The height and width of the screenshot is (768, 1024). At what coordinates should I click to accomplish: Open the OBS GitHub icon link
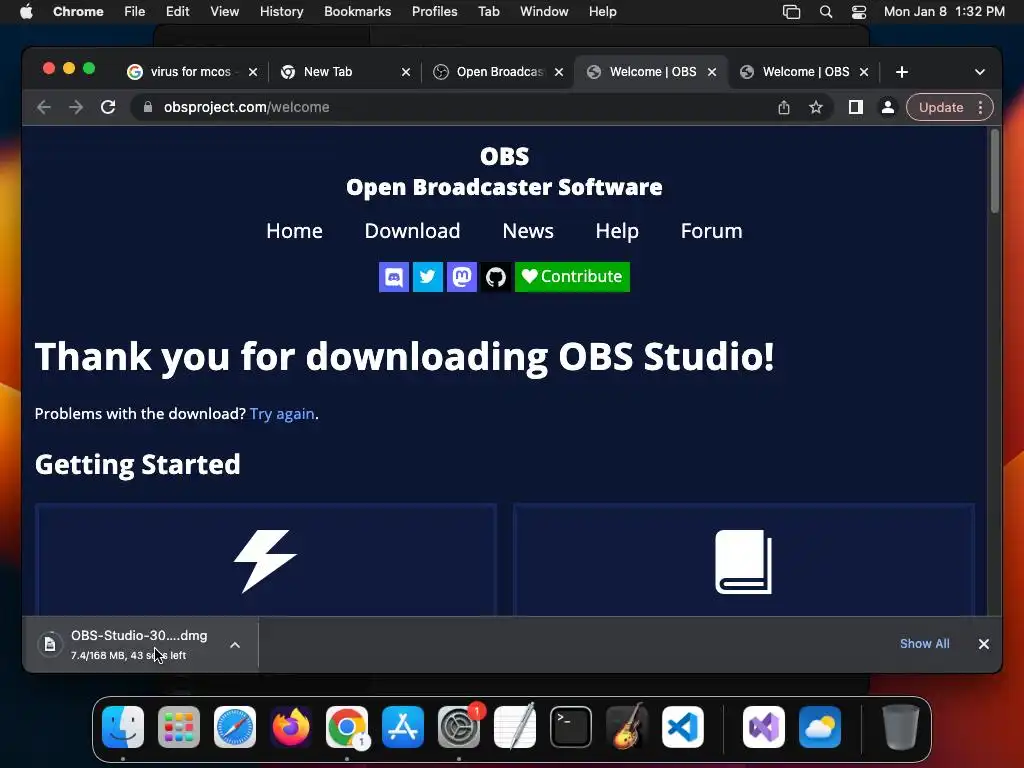tap(496, 277)
